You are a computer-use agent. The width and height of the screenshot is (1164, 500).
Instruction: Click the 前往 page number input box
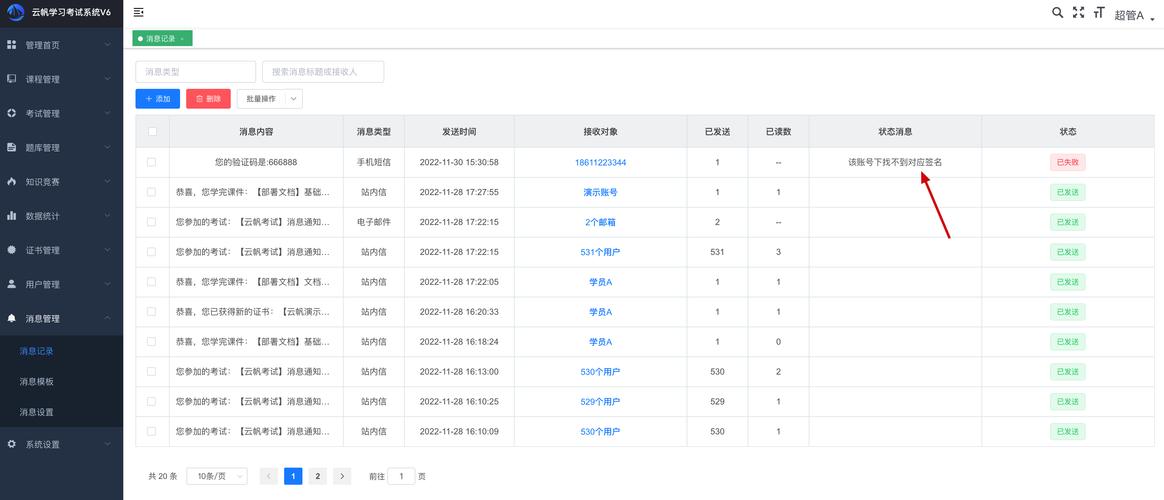[x=402, y=476]
